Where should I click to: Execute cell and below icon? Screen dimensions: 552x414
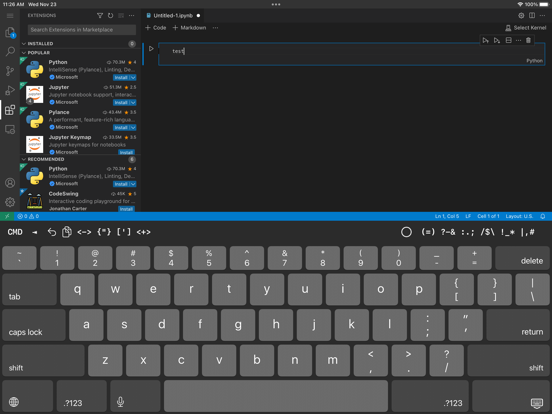pos(497,40)
